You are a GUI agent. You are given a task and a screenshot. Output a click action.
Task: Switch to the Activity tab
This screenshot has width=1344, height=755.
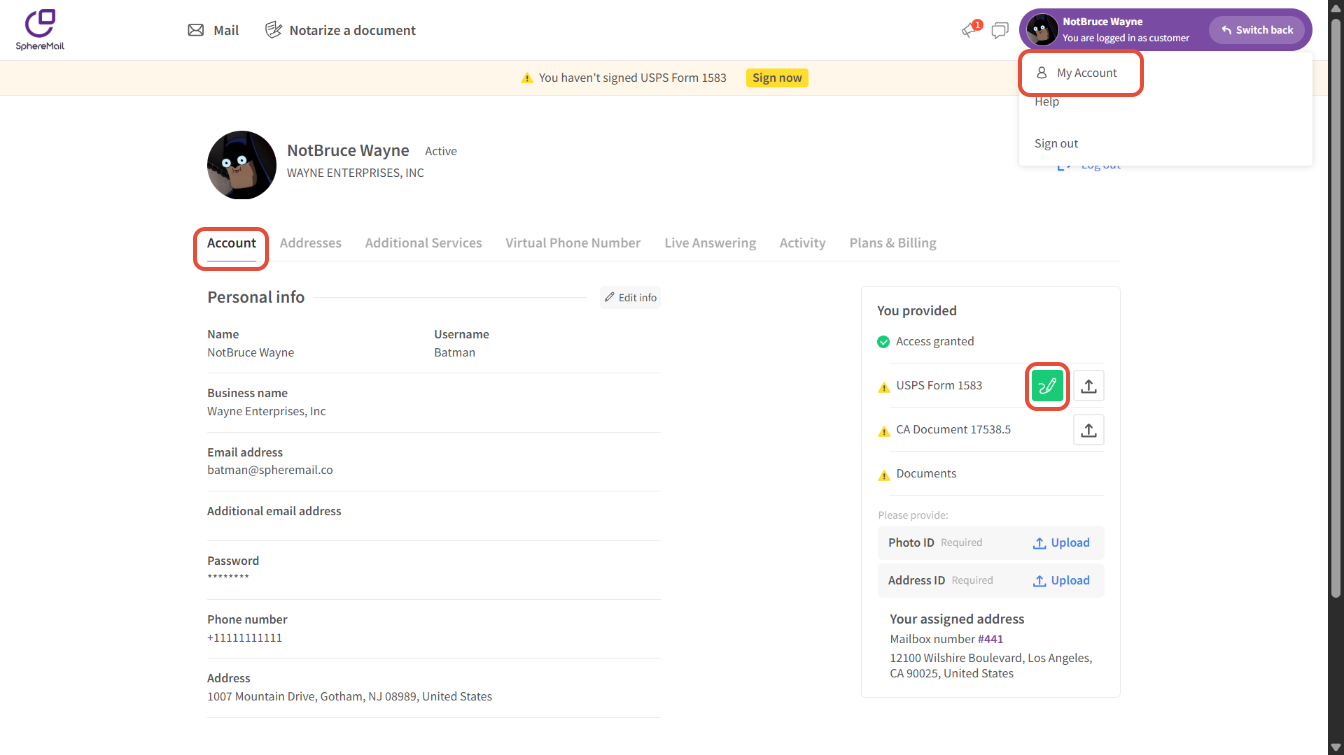[803, 243]
